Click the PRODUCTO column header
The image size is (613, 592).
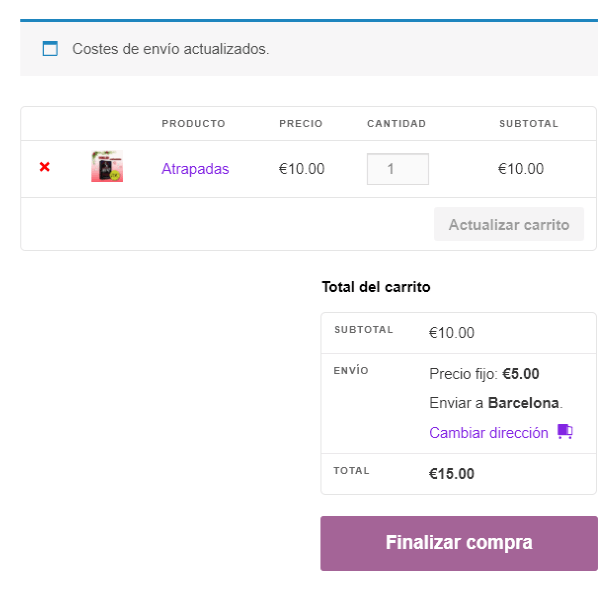pos(194,124)
